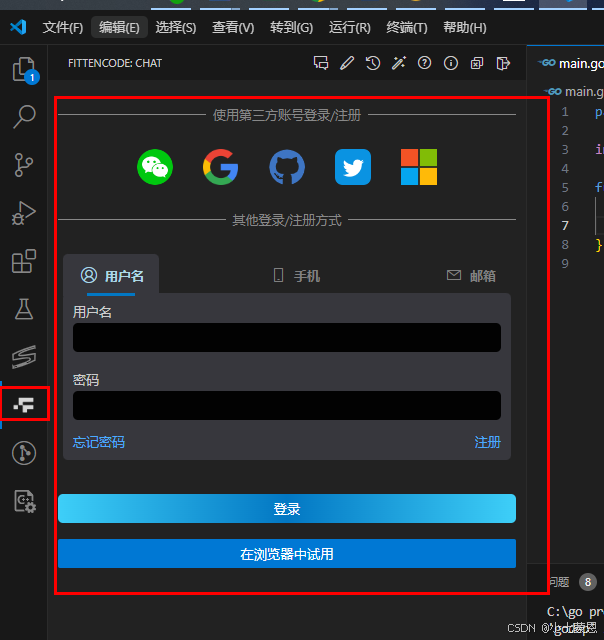Click the overlapping windows icon in chat header
Screen dimensions: 604x640
pos(477,63)
